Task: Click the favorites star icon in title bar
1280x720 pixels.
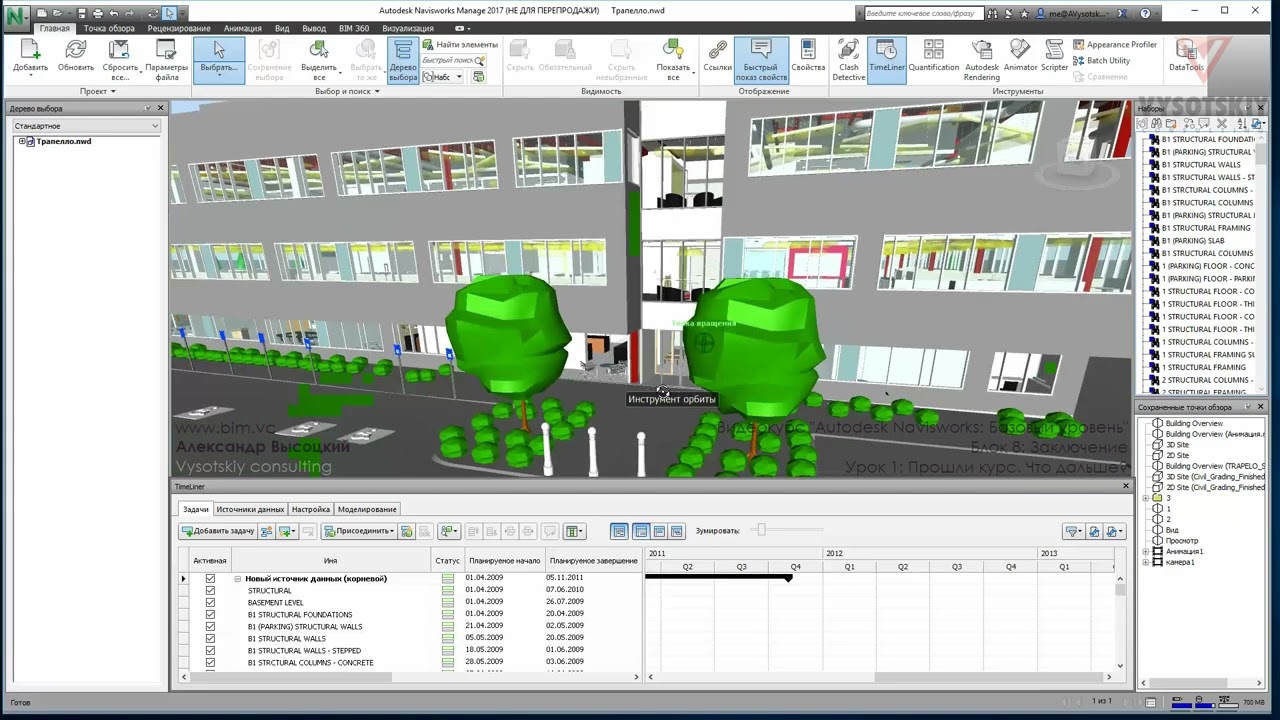Action: coord(1026,13)
